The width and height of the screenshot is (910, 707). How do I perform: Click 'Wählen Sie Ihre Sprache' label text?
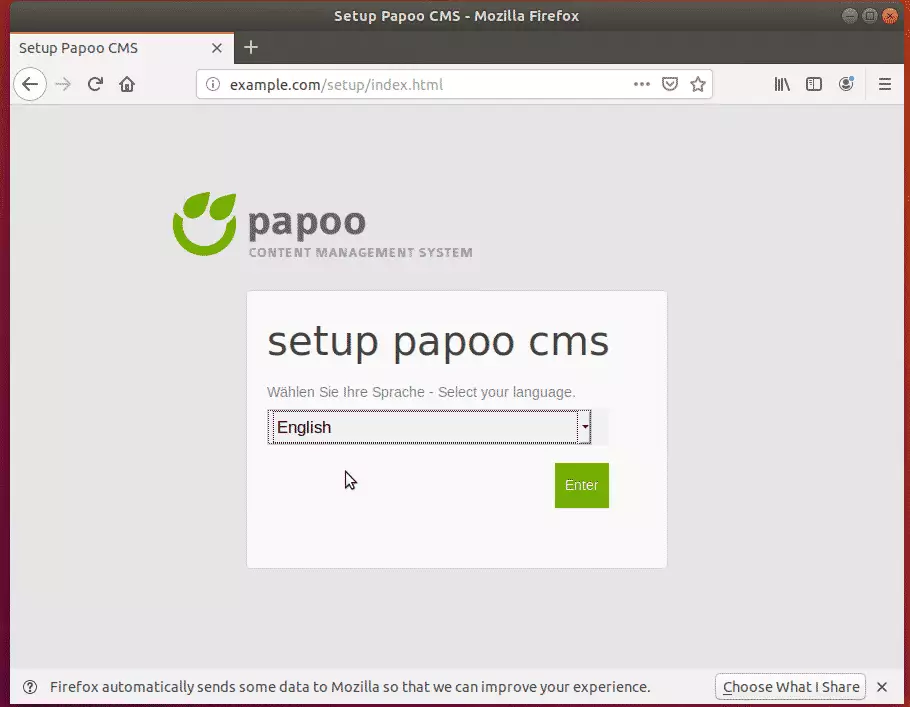tap(345, 392)
